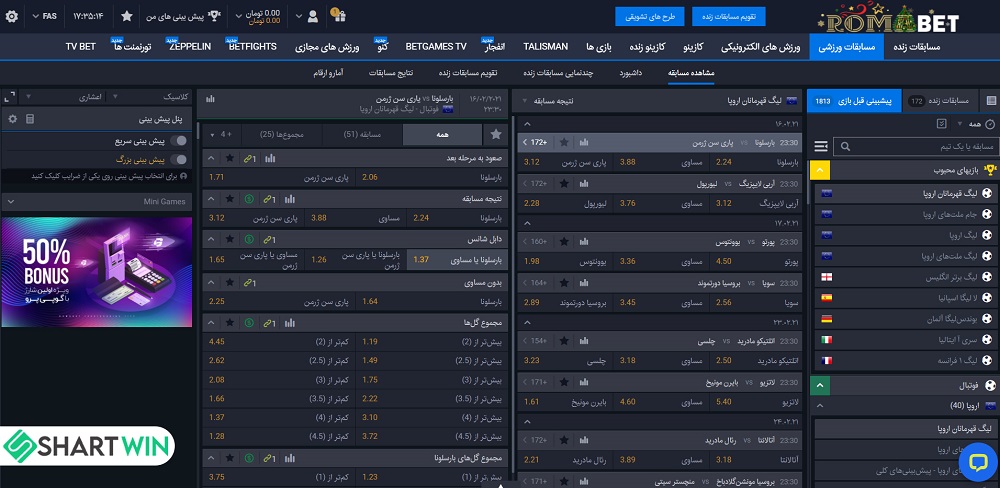The image size is (1000, 488).
Task: Favorite the Barcelona vs Paris match in list
Action: pos(564,142)
